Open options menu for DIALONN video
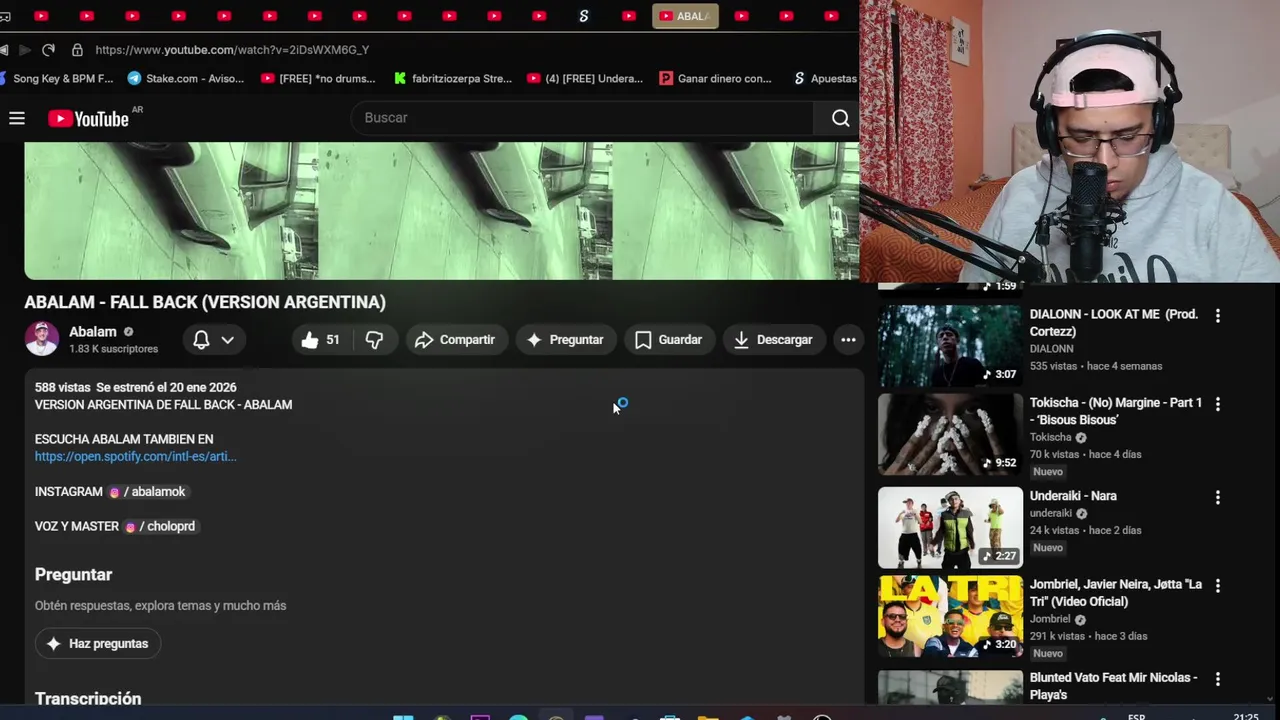The image size is (1280, 720). pos(1217,316)
